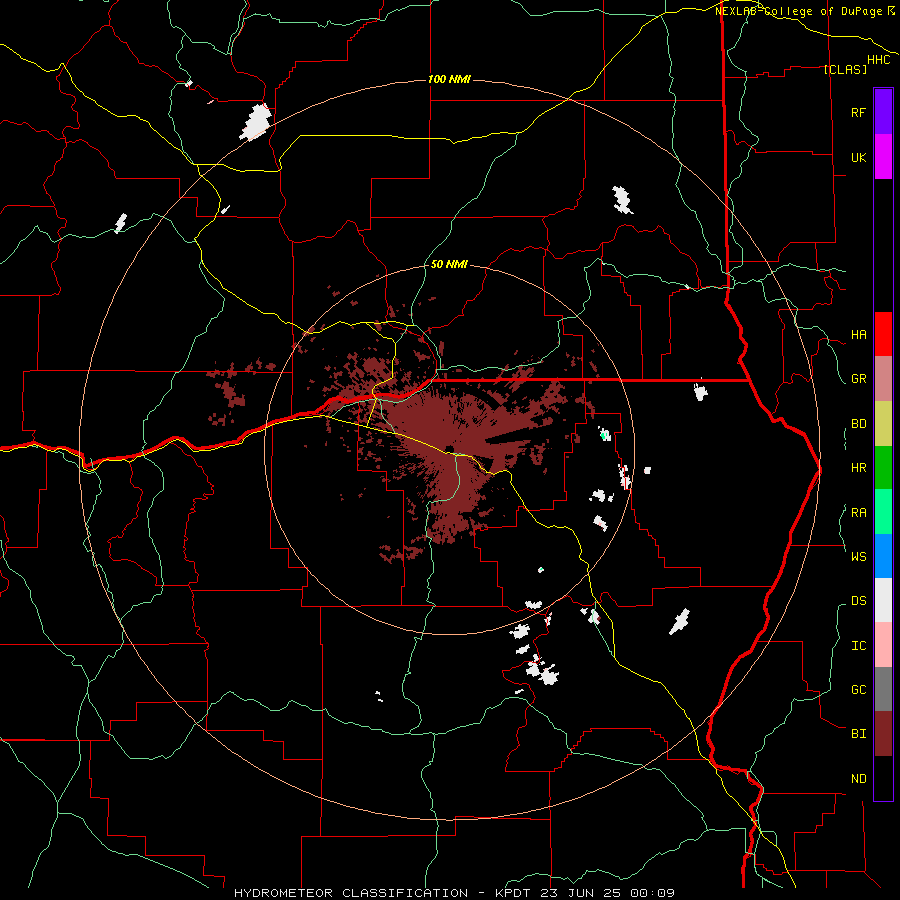The height and width of the screenshot is (900, 900).
Task: Click the RA legend label
Action: [858, 513]
